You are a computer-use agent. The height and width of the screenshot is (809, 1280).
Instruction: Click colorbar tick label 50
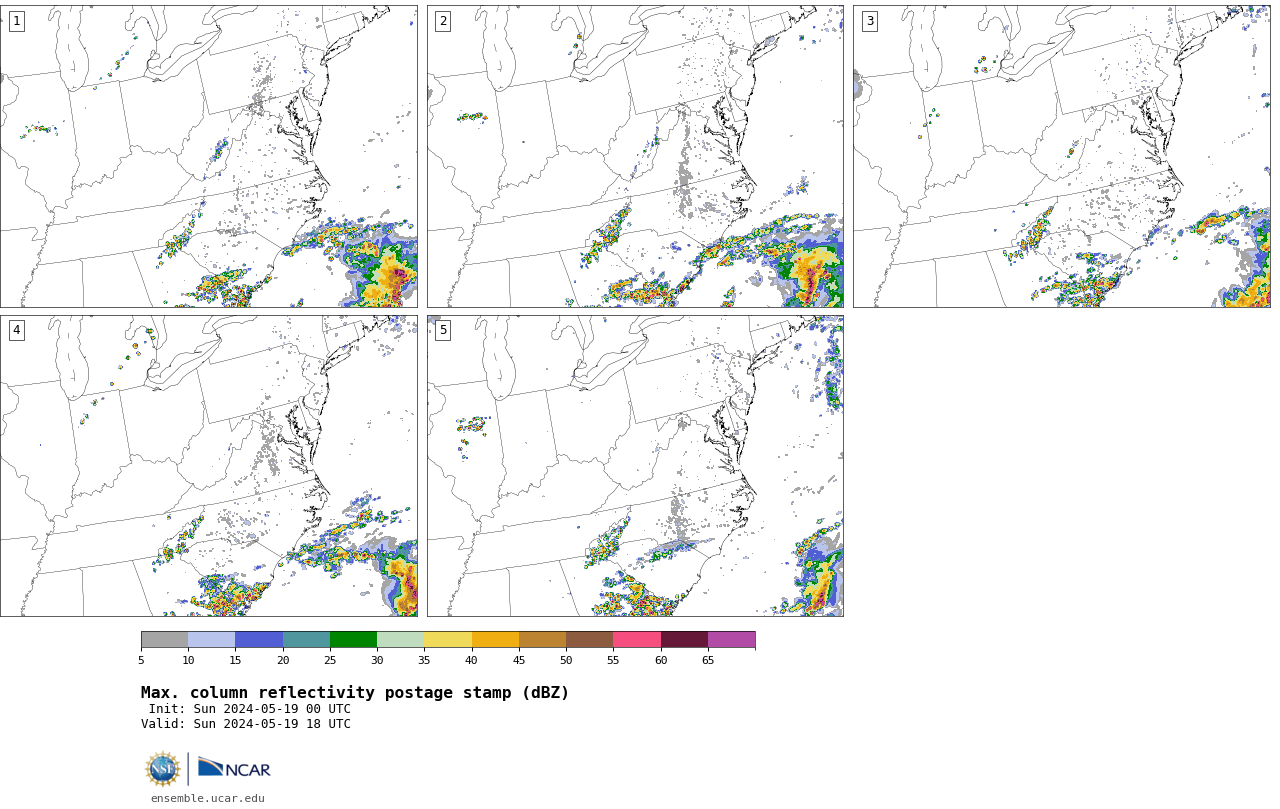566,660
